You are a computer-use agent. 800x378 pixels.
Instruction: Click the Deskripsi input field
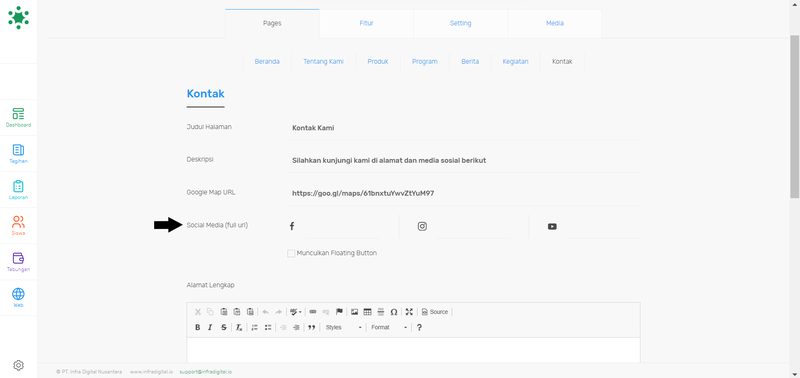[464, 160]
